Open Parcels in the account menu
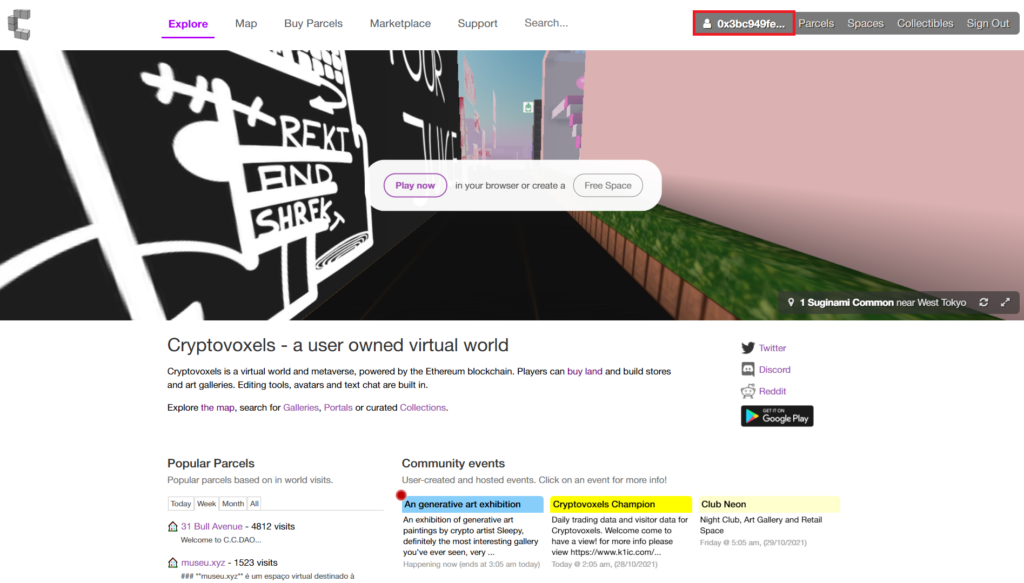 [816, 24]
